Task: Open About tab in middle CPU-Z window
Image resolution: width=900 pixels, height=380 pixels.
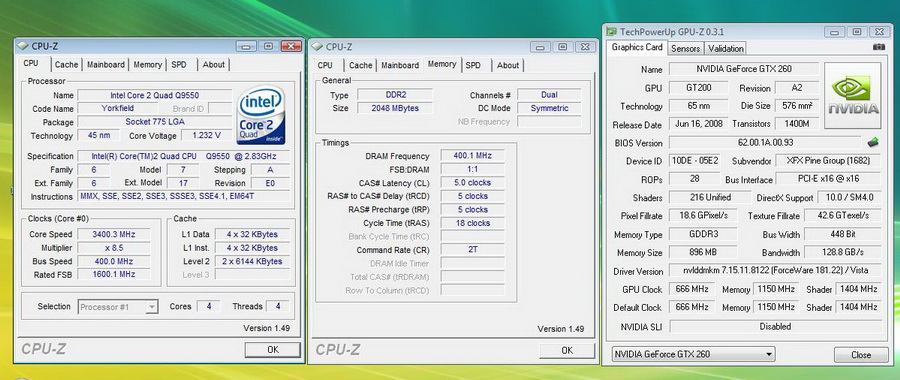Action: coord(508,65)
